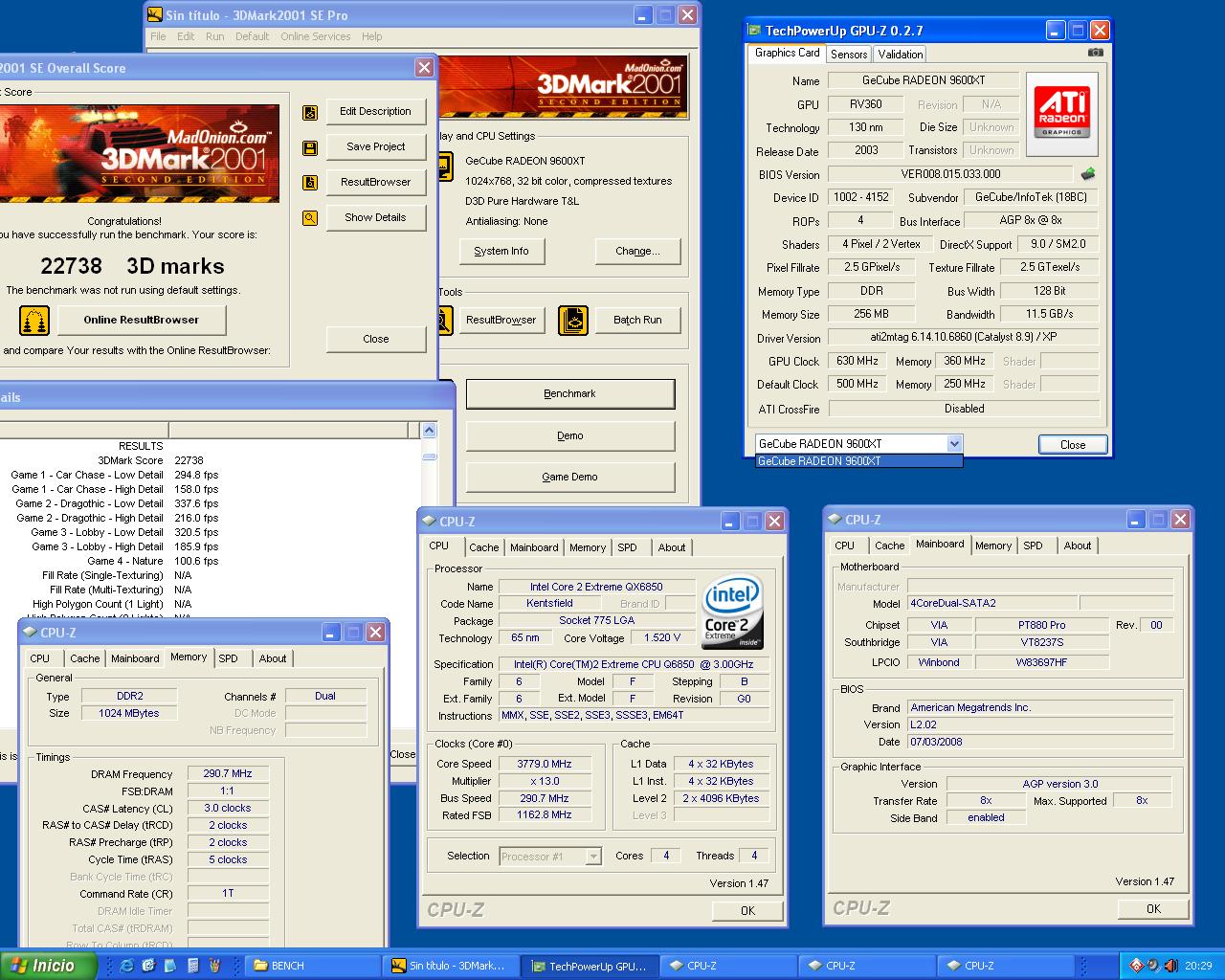The image size is (1225, 980).
Task: Click Close button in GPU-Z
Action: 1073,445
